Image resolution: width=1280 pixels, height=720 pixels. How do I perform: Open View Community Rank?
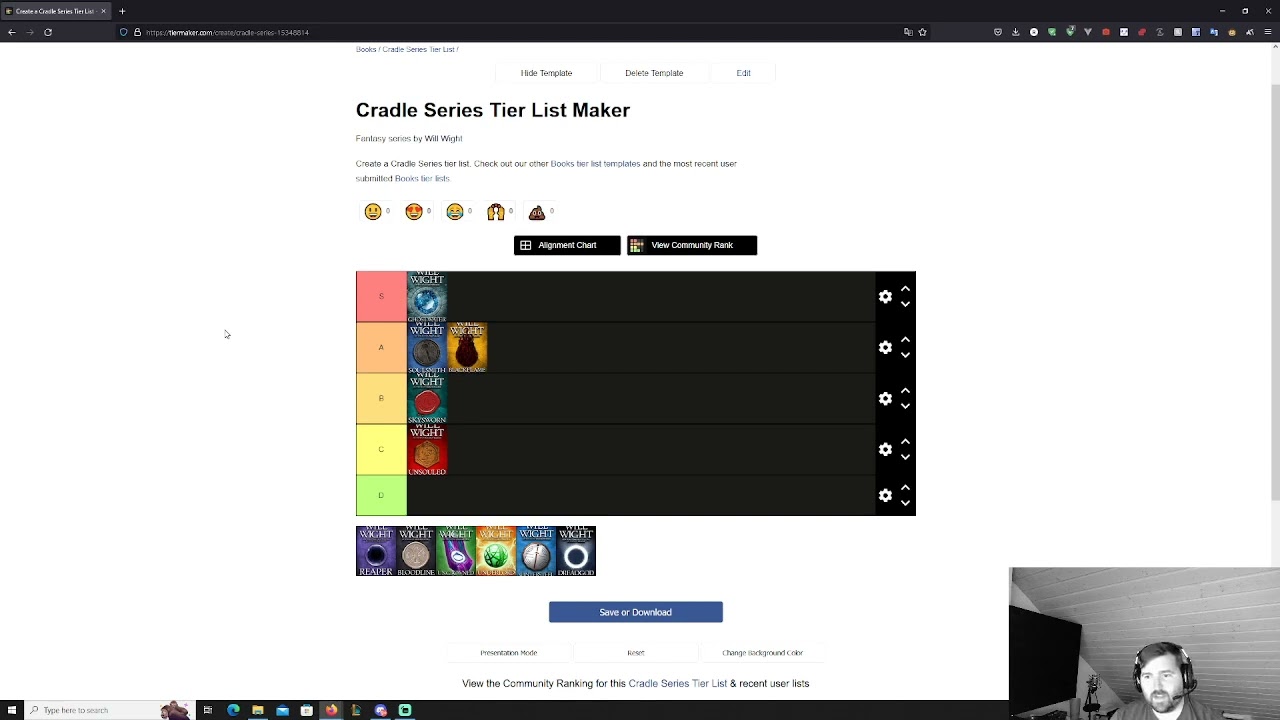pyautogui.click(x=692, y=245)
